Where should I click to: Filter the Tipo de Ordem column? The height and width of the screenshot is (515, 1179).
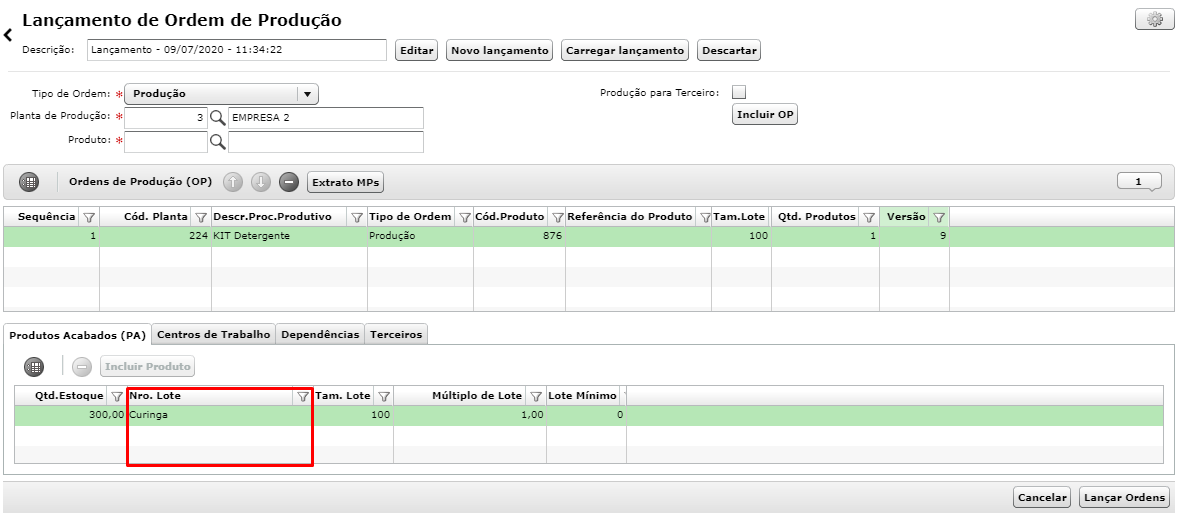coord(465,217)
